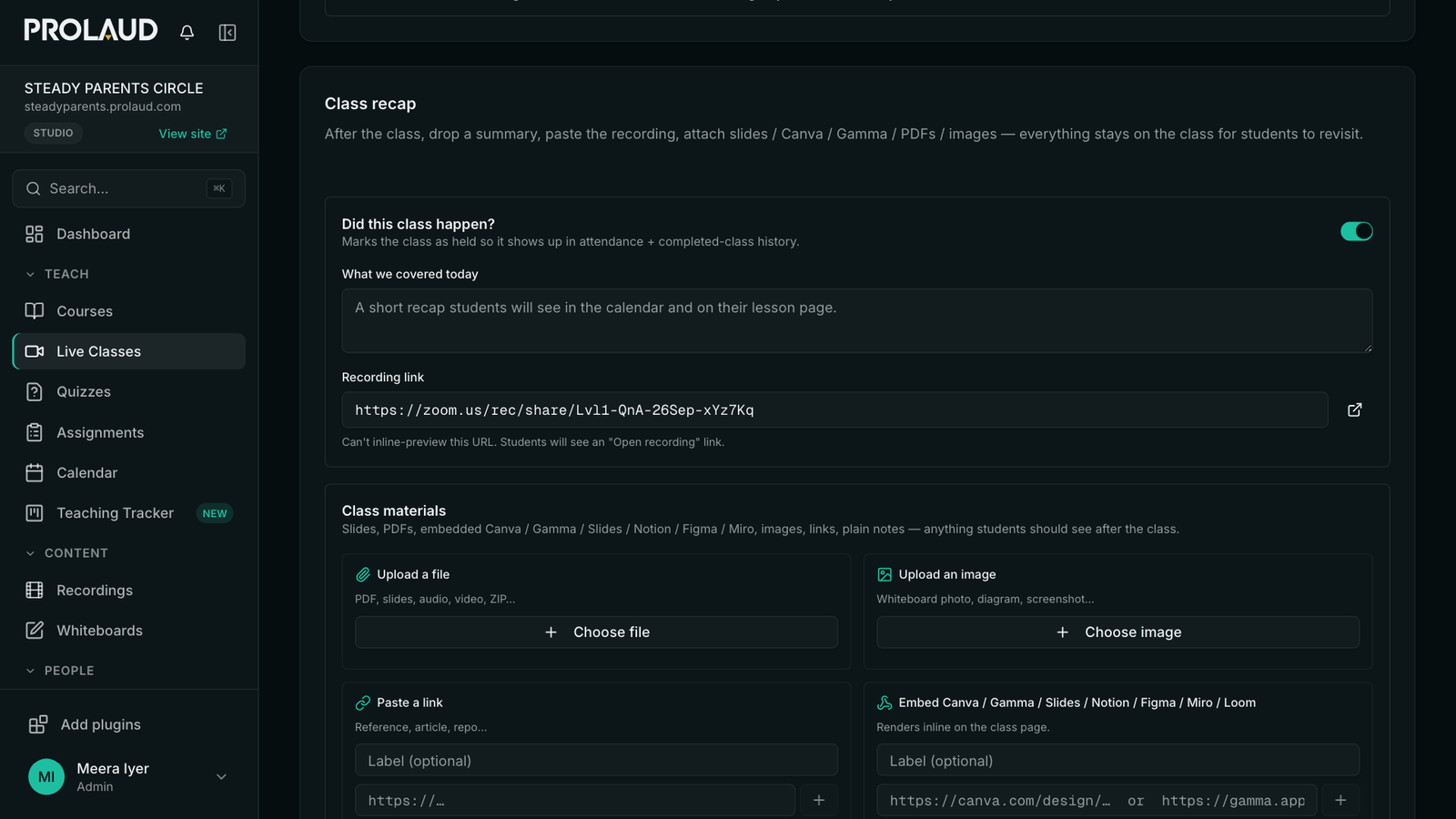Click the Whiteboards pencil icon

point(35,631)
